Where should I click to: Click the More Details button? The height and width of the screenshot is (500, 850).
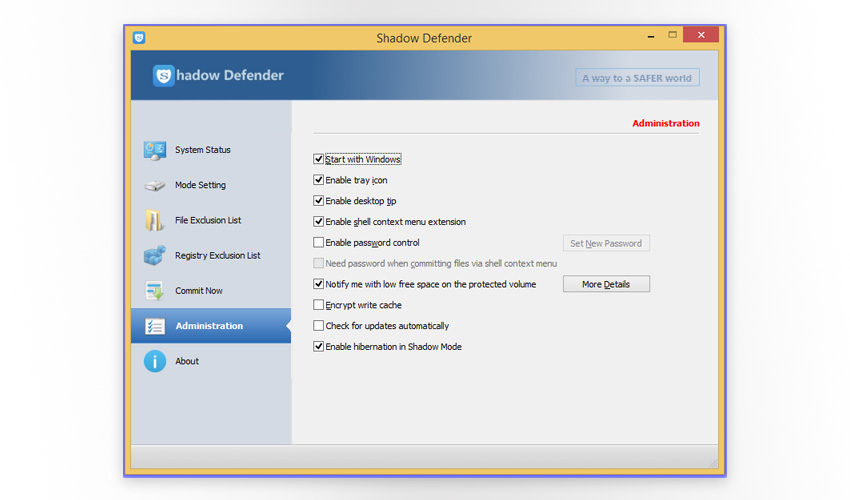coord(606,284)
